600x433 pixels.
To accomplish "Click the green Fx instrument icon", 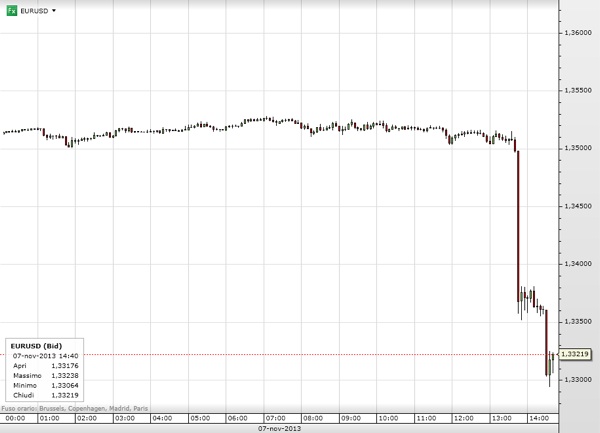I will (12, 10).
